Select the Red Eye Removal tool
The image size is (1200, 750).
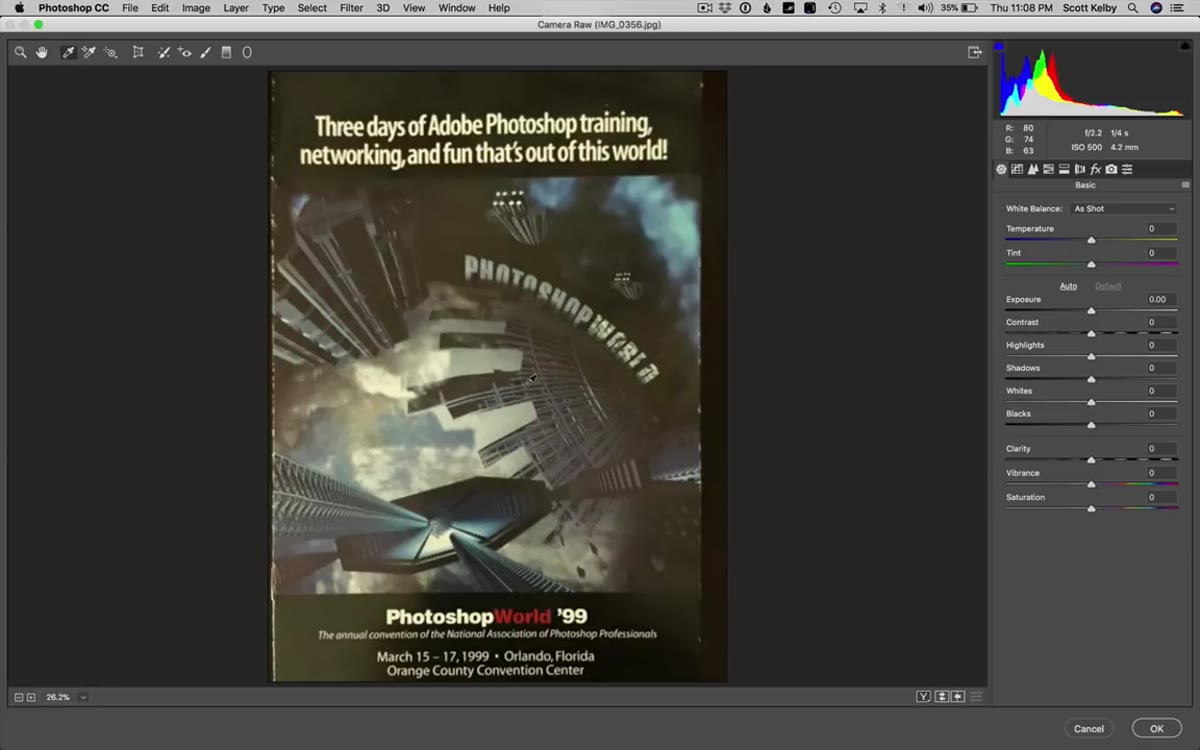tap(185, 52)
